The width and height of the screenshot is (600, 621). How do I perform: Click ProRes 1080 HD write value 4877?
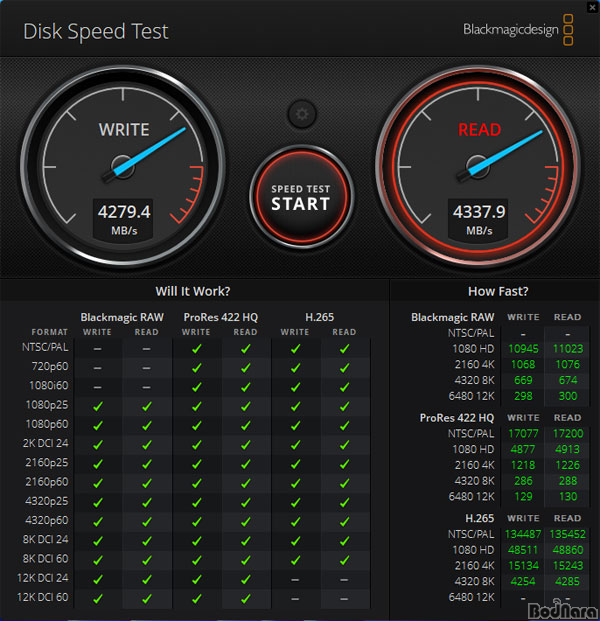(x=523, y=450)
